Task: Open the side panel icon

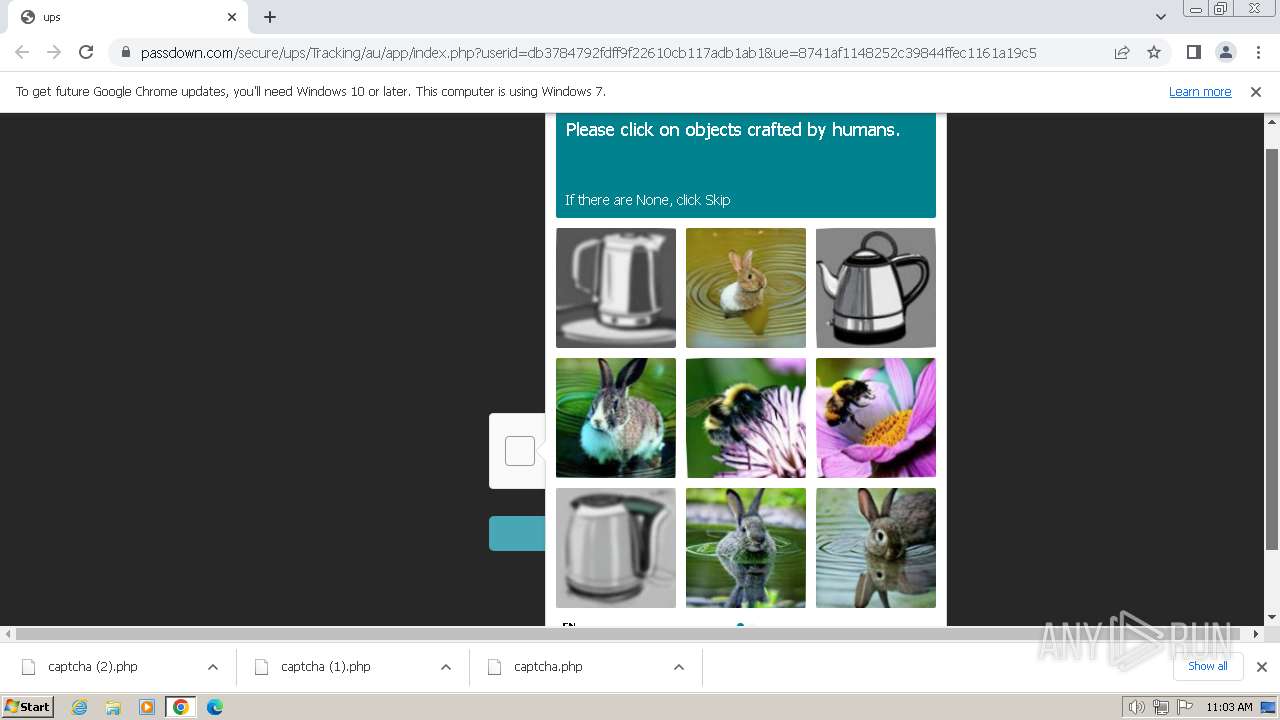Action: [x=1193, y=52]
